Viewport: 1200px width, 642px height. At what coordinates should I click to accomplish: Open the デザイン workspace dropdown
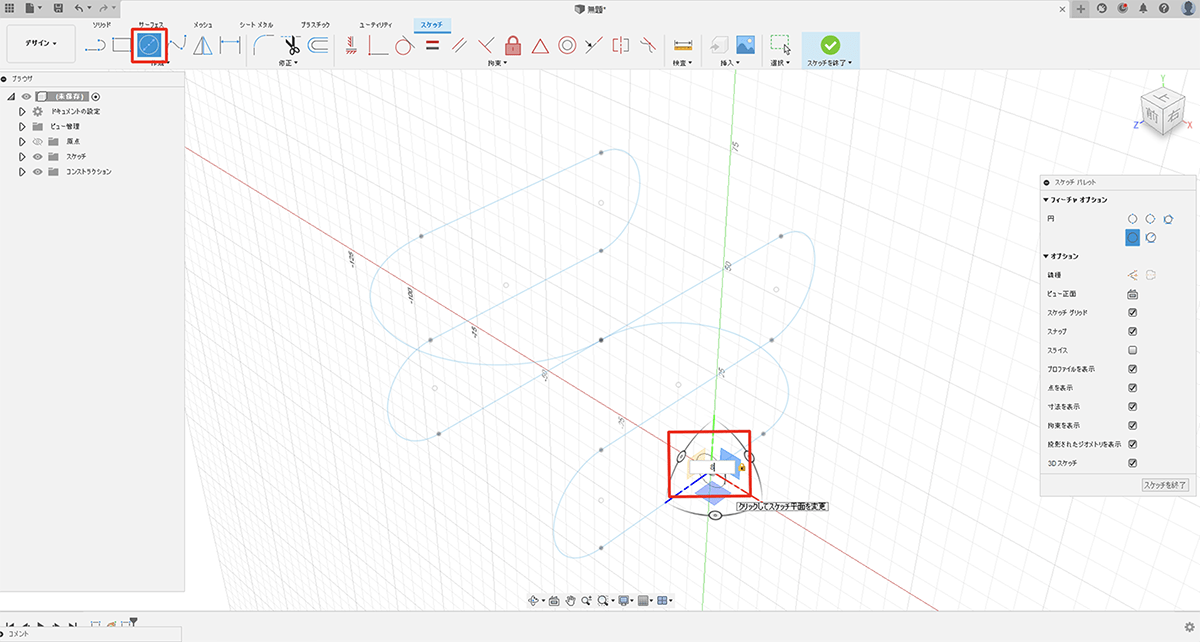40,44
